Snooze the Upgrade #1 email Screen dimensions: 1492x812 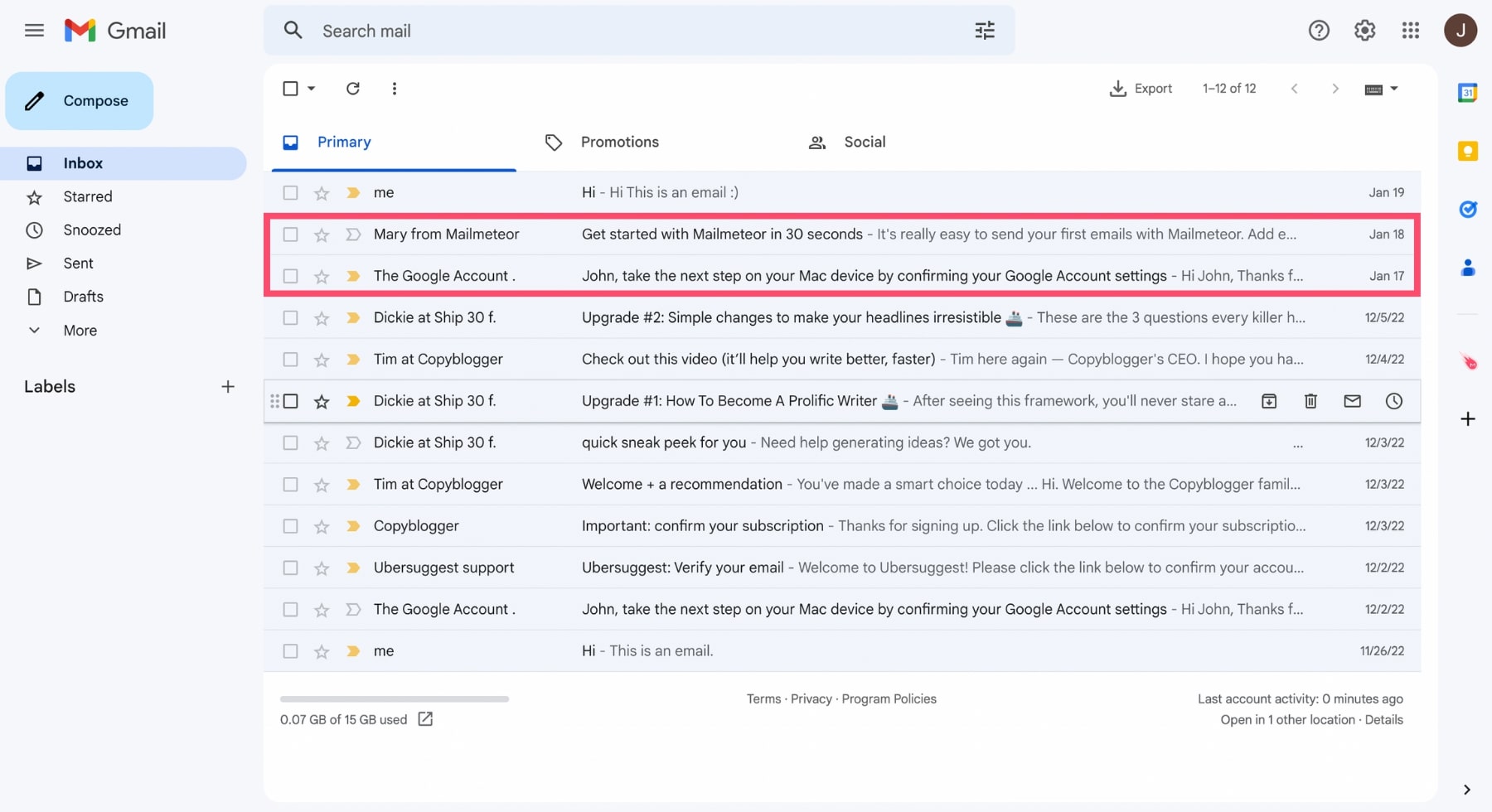(1393, 401)
